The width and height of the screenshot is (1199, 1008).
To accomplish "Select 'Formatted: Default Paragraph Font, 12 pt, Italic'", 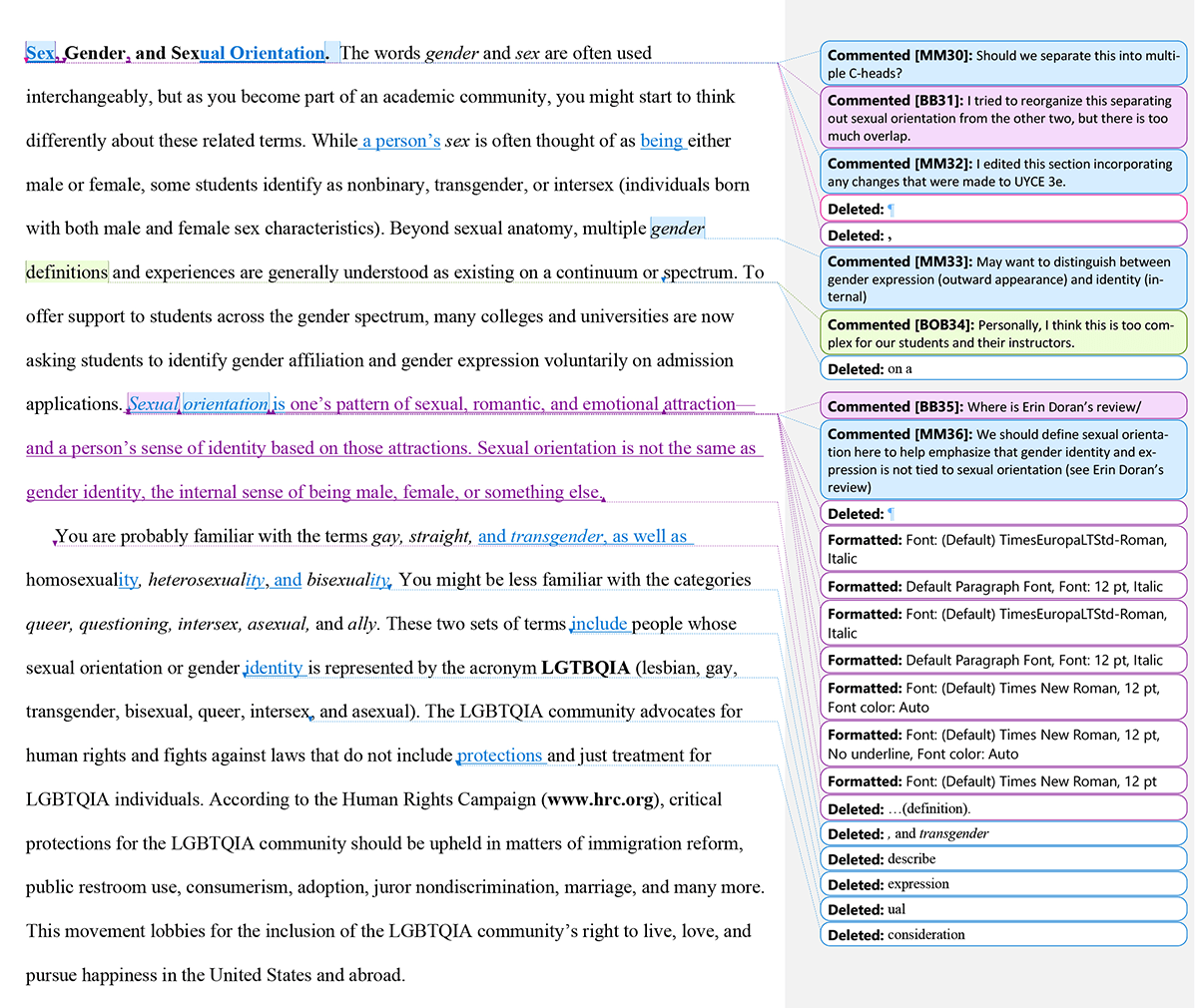I will click(x=1002, y=586).
